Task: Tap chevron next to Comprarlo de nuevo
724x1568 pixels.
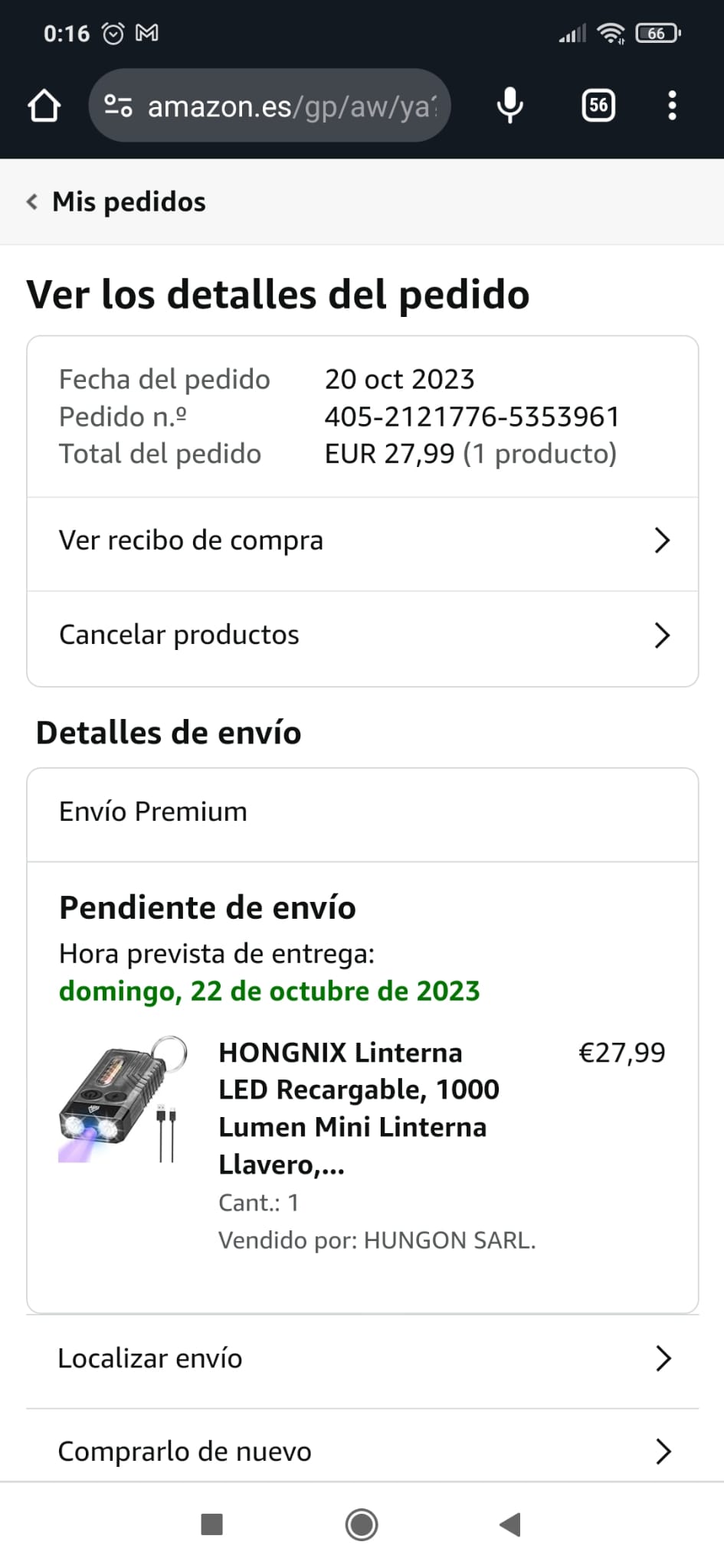Action: point(663,1451)
